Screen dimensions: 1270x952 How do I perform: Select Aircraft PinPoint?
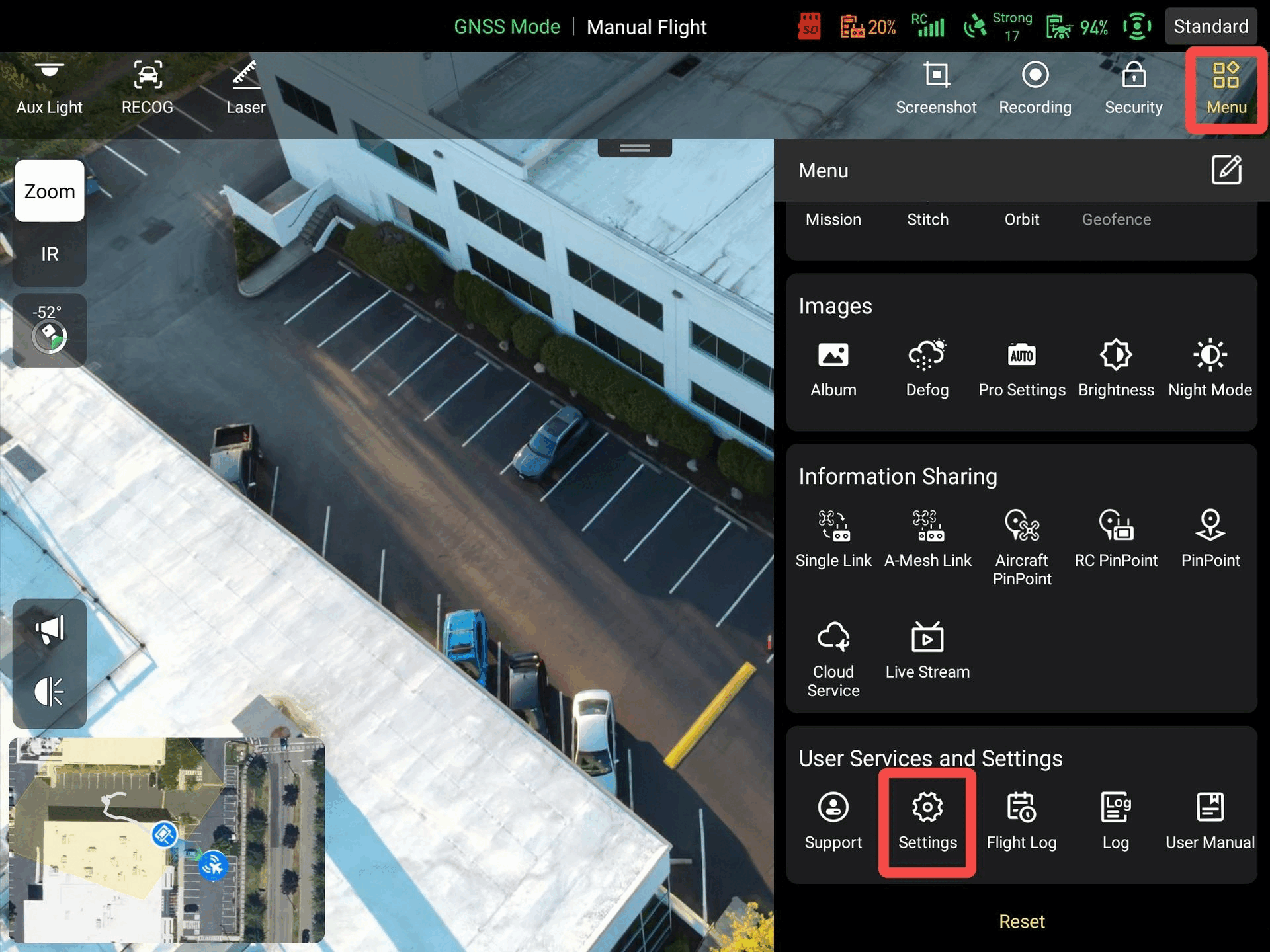click(x=1022, y=547)
